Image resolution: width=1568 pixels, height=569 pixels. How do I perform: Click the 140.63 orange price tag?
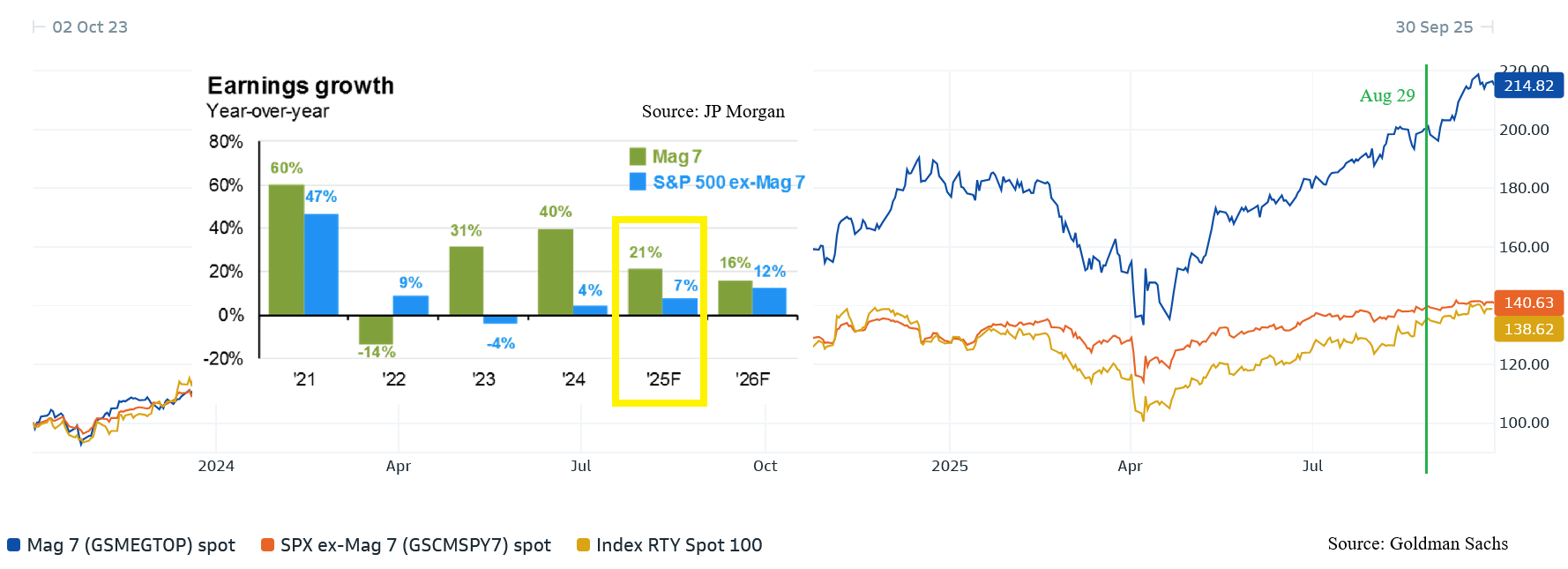click(1528, 303)
